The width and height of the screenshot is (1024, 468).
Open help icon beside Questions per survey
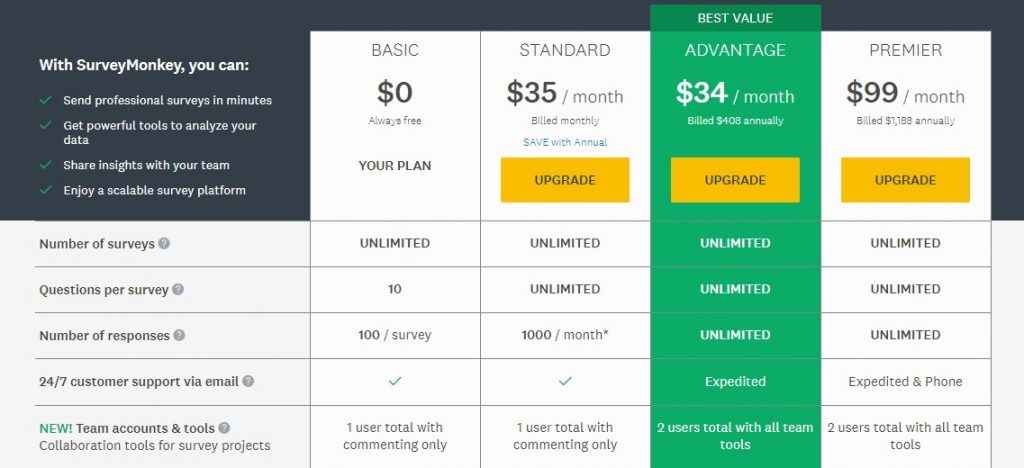pos(178,289)
